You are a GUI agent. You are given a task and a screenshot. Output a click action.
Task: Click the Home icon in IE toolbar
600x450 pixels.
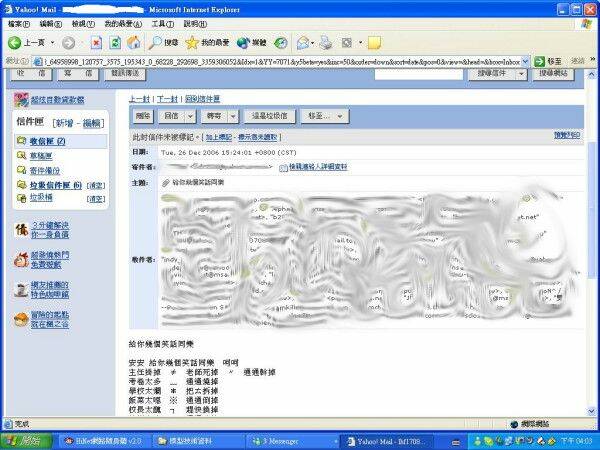click(133, 43)
